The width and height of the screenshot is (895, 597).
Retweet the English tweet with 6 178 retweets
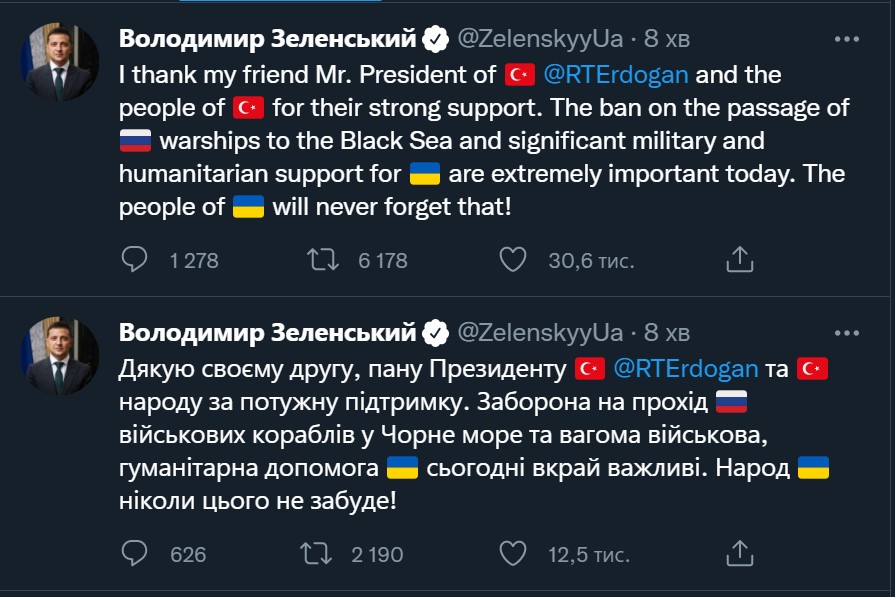pos(323,260)
